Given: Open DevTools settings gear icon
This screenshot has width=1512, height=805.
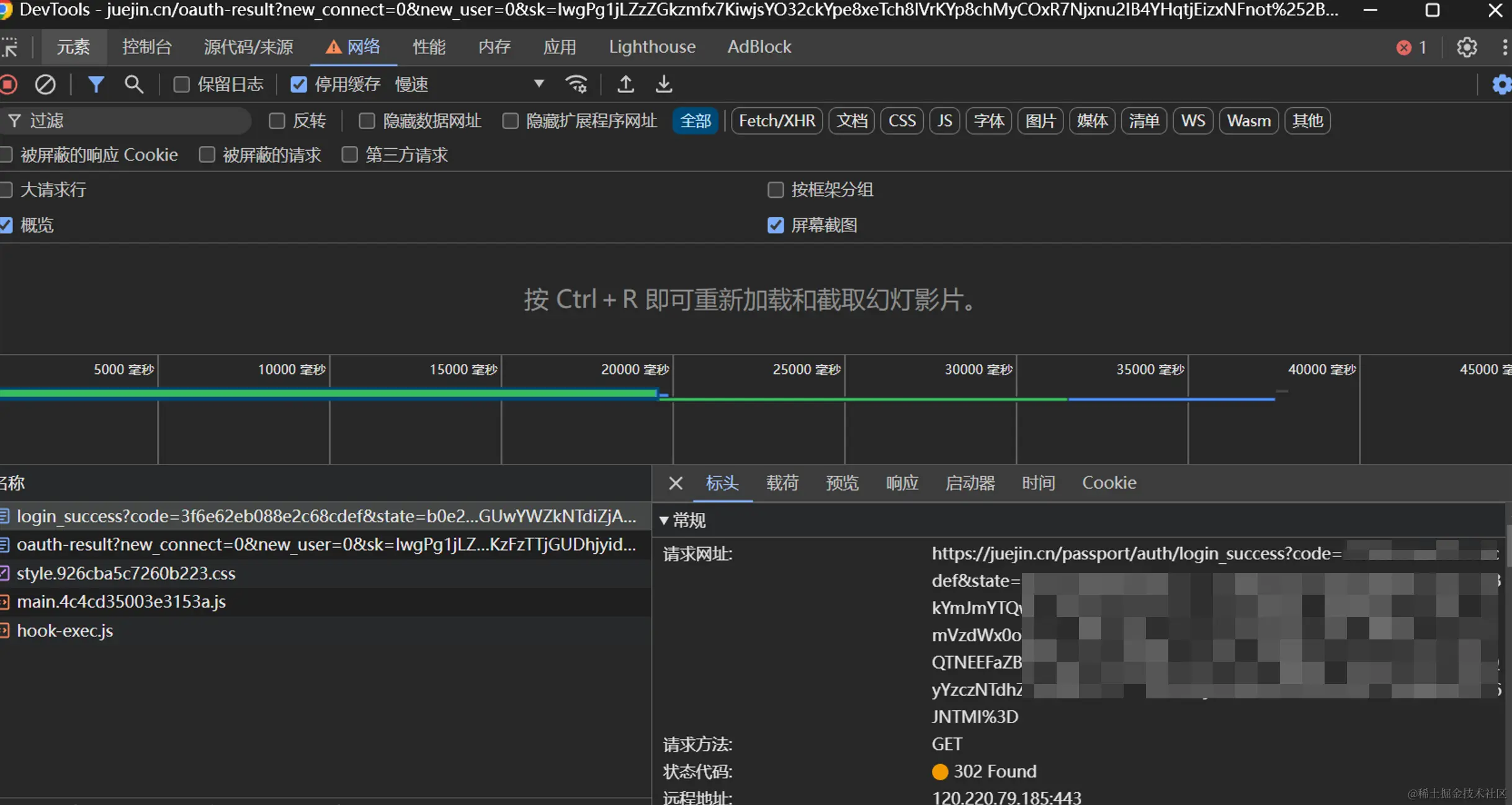Looking at the screenshot, I should coord(1467,47).
